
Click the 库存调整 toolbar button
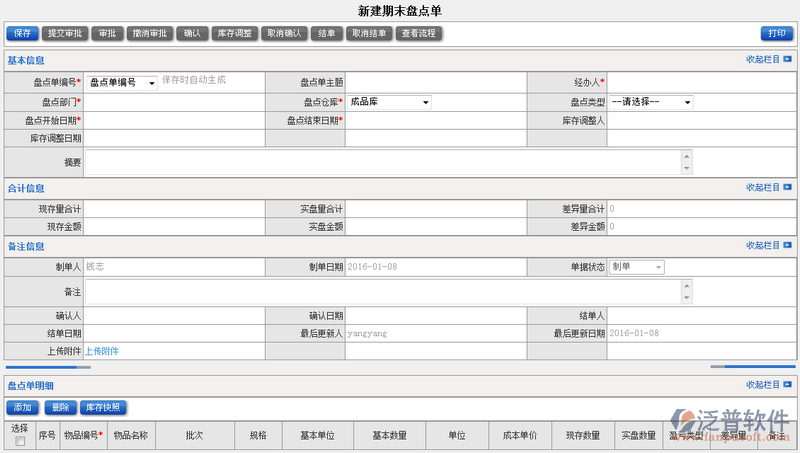coord(235,33)
